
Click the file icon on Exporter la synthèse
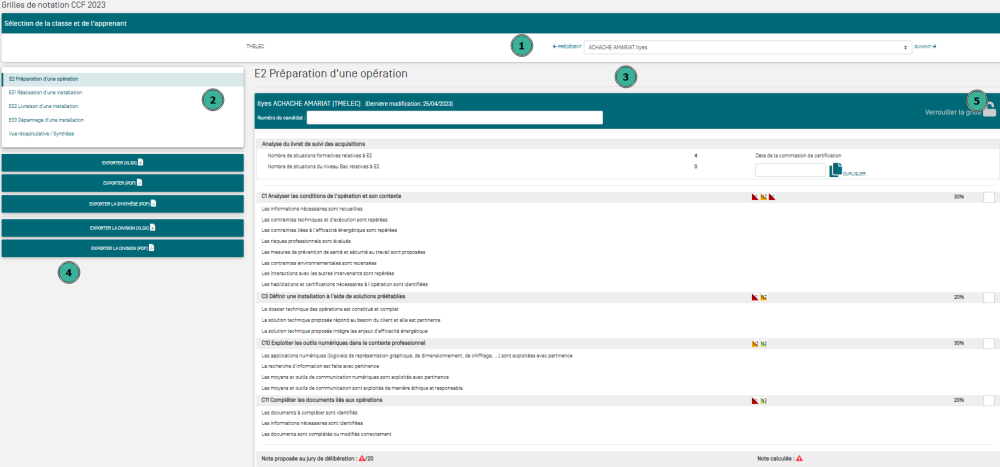coord(153,204)
